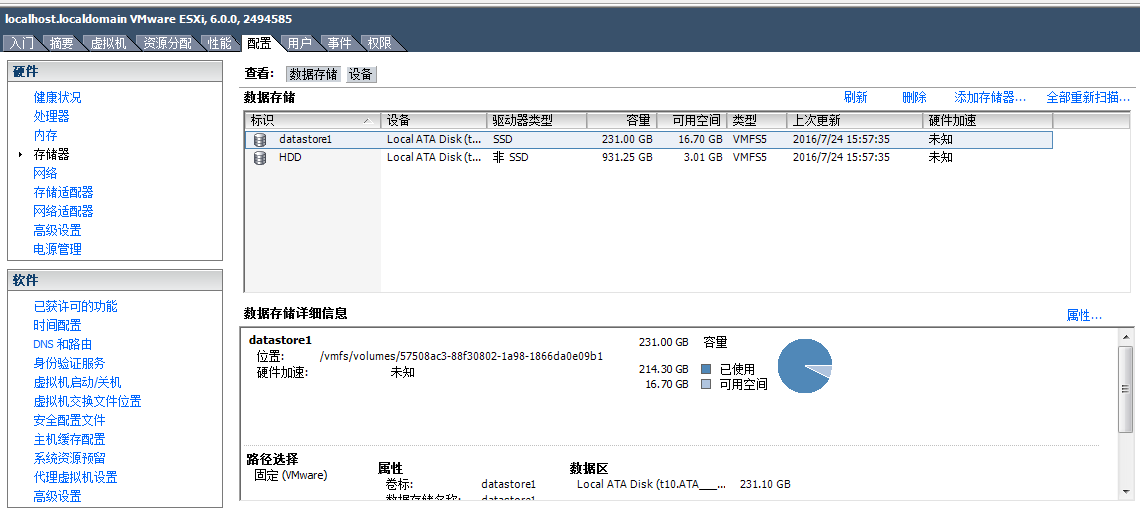Open datastore 属性... link
The height and width of the screenshot is (522, 1140).
click(1084, 316)
